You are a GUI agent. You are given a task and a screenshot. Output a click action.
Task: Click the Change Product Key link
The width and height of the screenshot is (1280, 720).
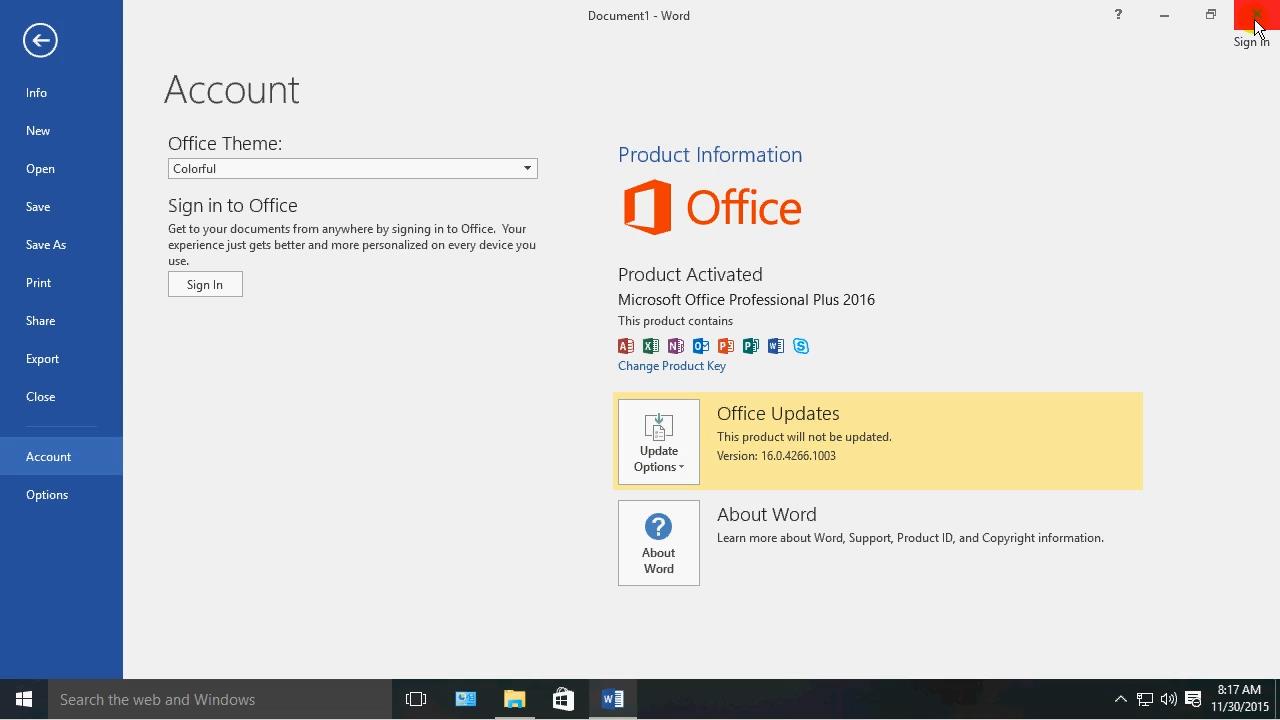(671, 366)
